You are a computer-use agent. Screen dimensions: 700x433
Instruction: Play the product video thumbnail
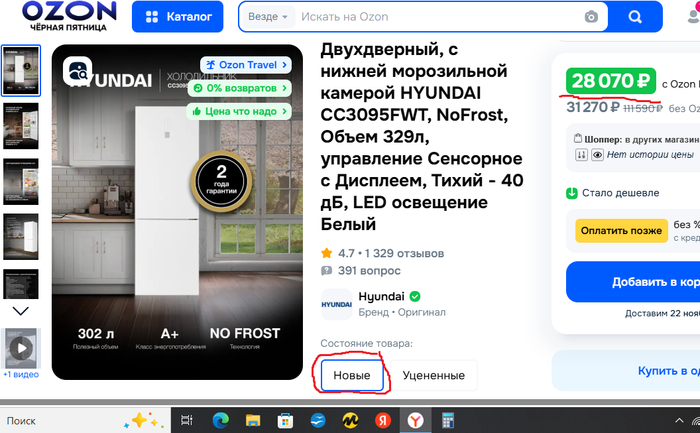[21, 348]
